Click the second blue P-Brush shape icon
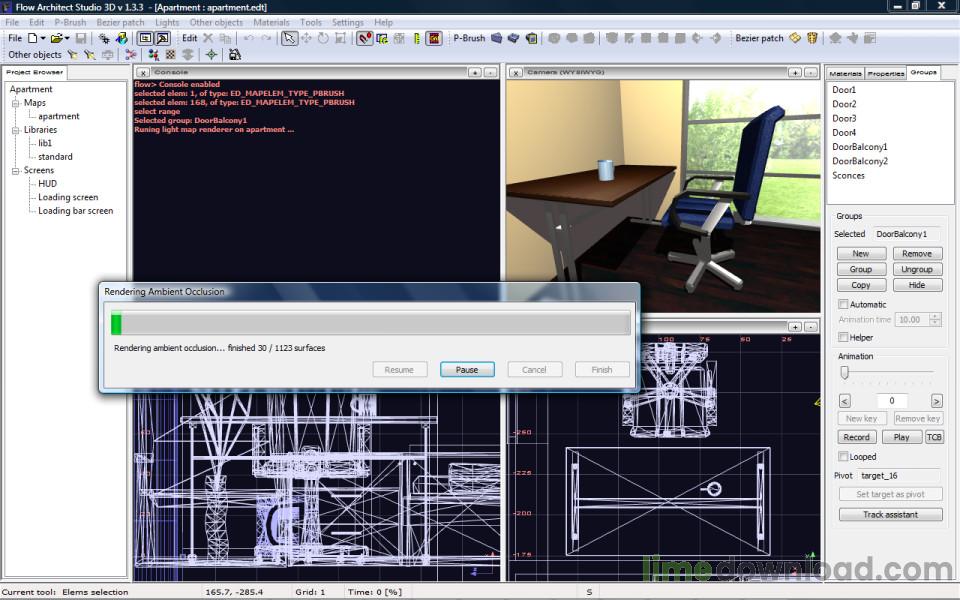This screenshot has height=600, width=960. coord(514,38)
